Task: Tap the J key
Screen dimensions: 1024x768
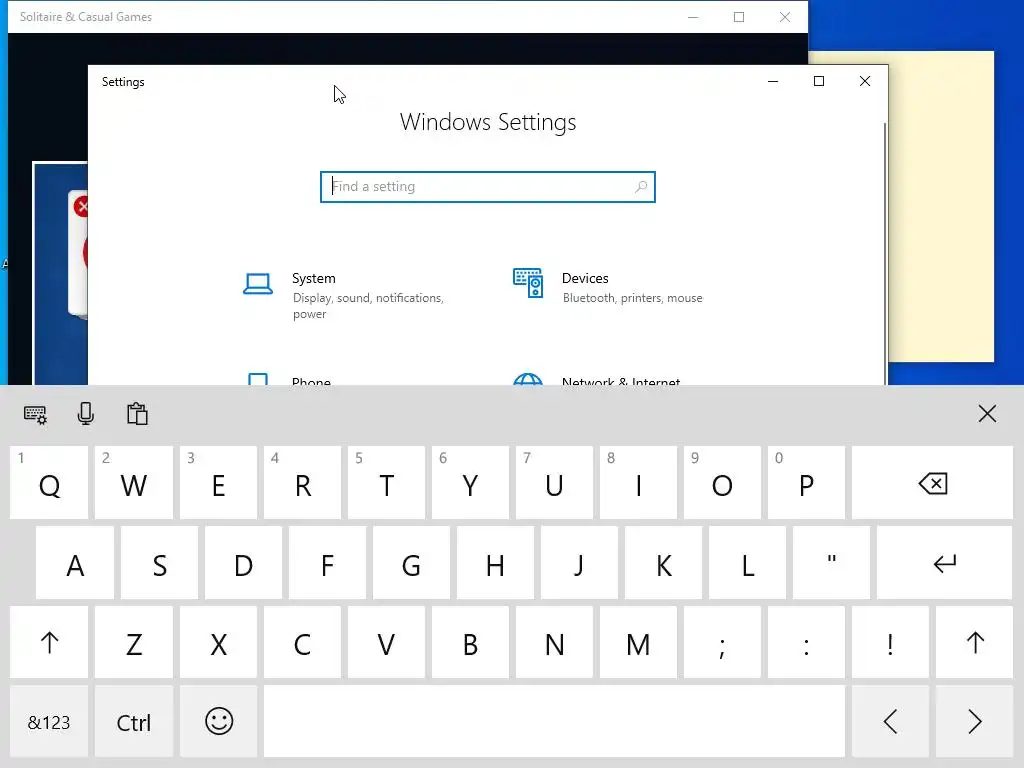Action: pyautogui.click(x=579, y=563)
